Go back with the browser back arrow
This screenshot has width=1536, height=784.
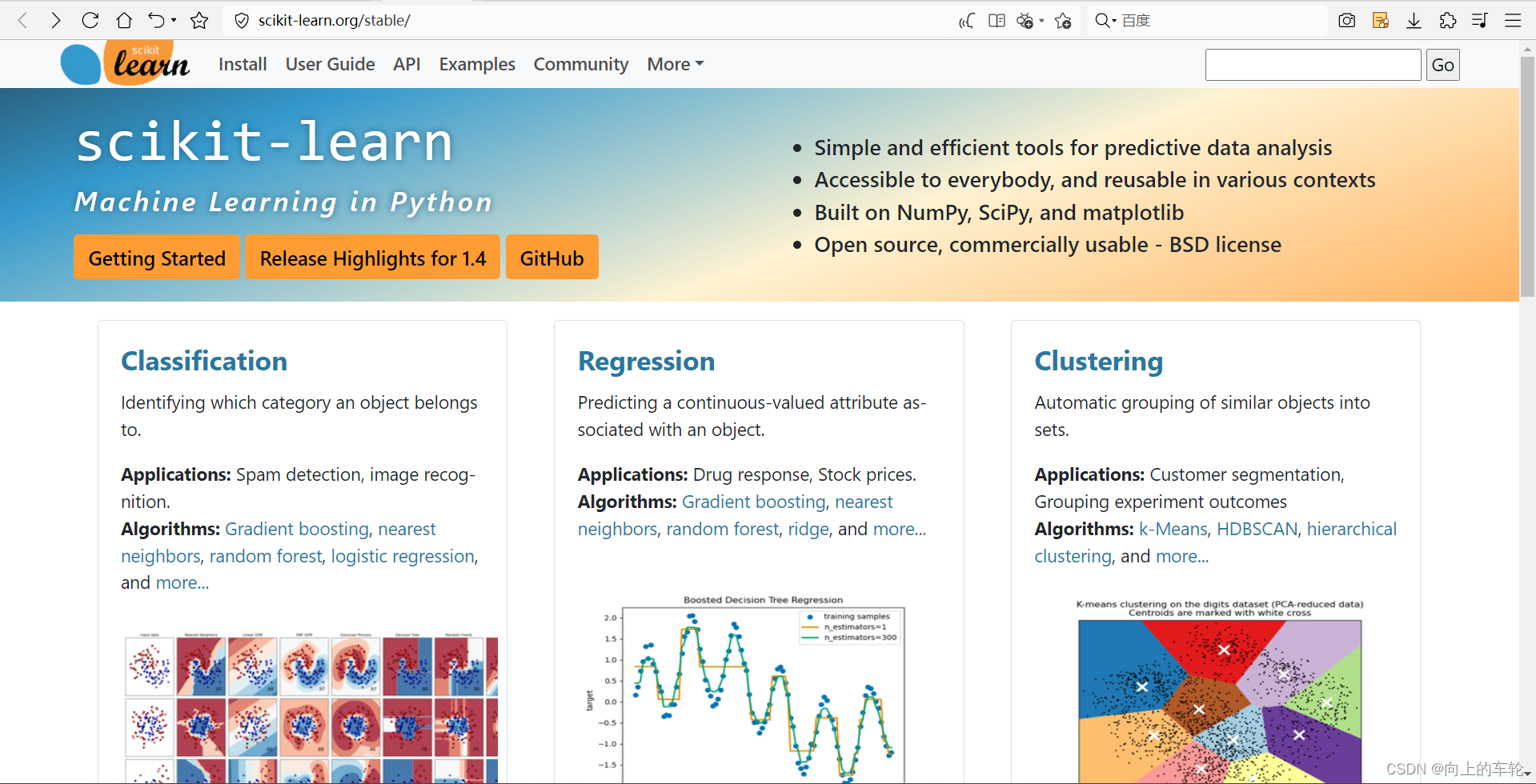click(23, 20)
